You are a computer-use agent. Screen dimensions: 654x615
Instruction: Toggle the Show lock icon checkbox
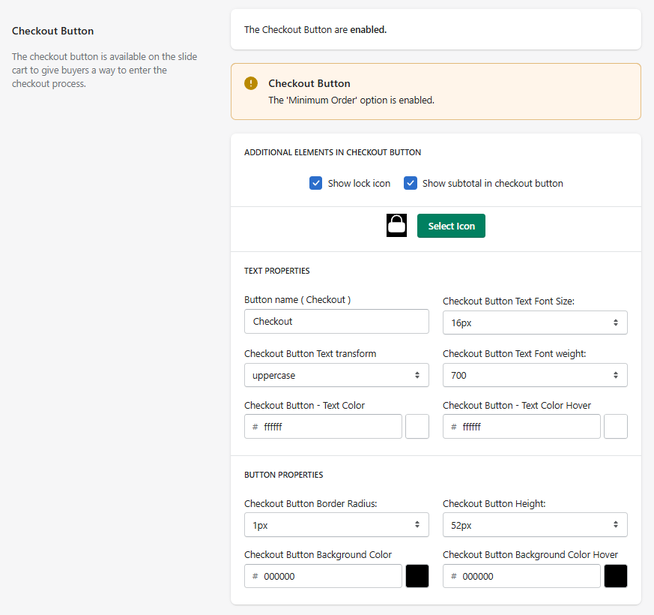click(316, 183)
